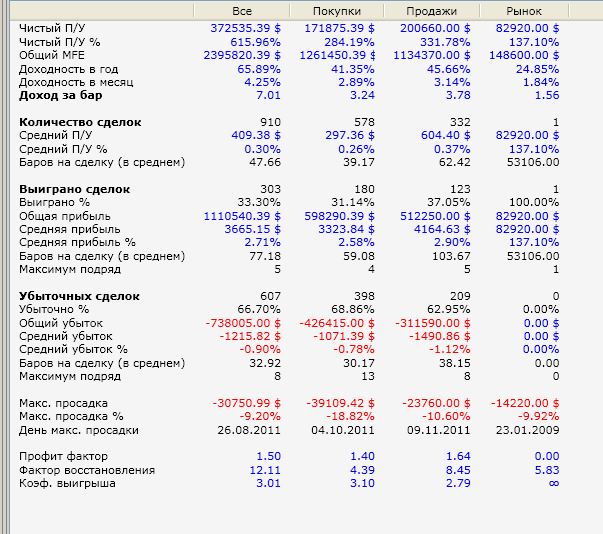Click the 'Рынок' column header
Viewport: 603px width, 534px height.
pyautogui.click(x=524, y=11)
